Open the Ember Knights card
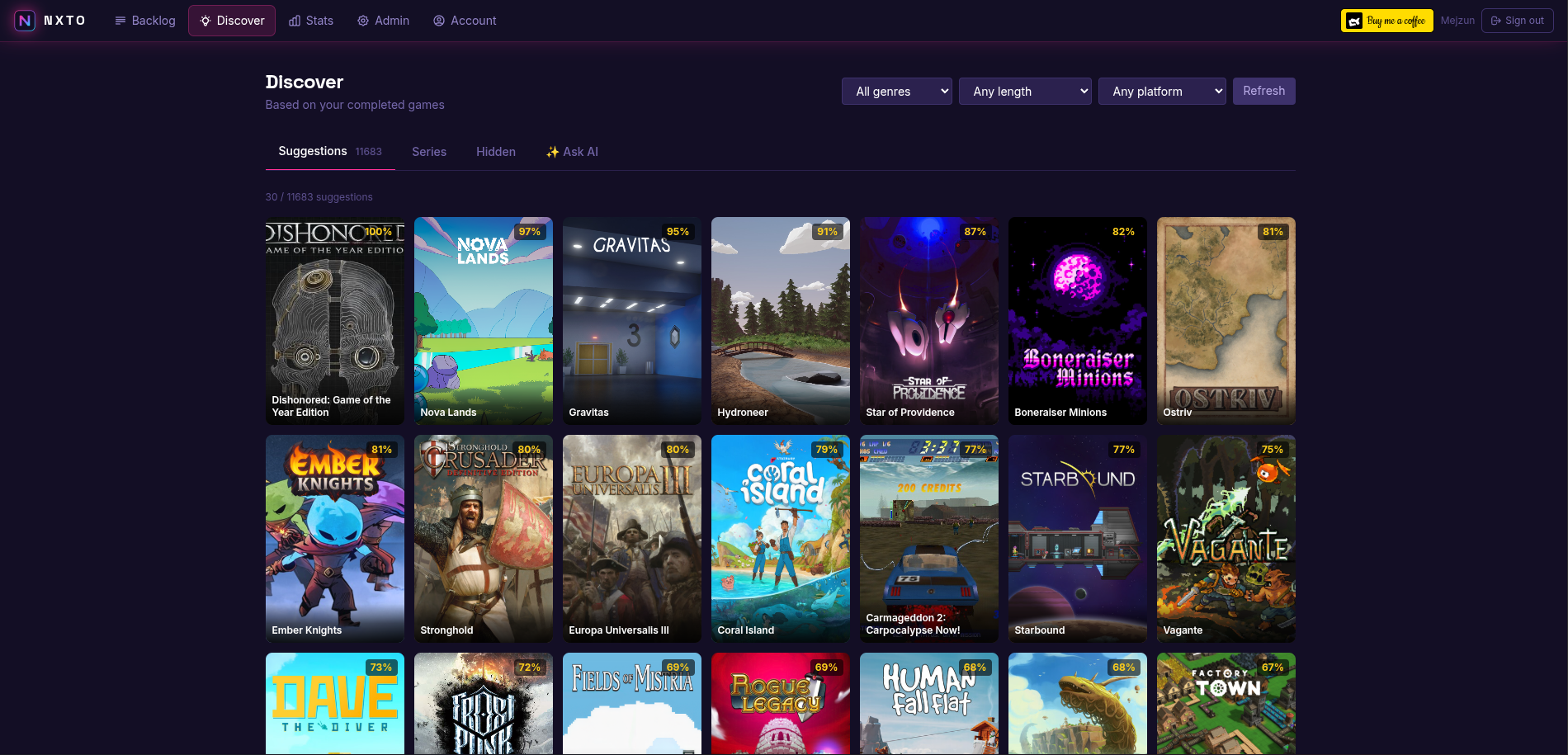The height and width of the screenshot is (755, 1568). pos(335,539)
